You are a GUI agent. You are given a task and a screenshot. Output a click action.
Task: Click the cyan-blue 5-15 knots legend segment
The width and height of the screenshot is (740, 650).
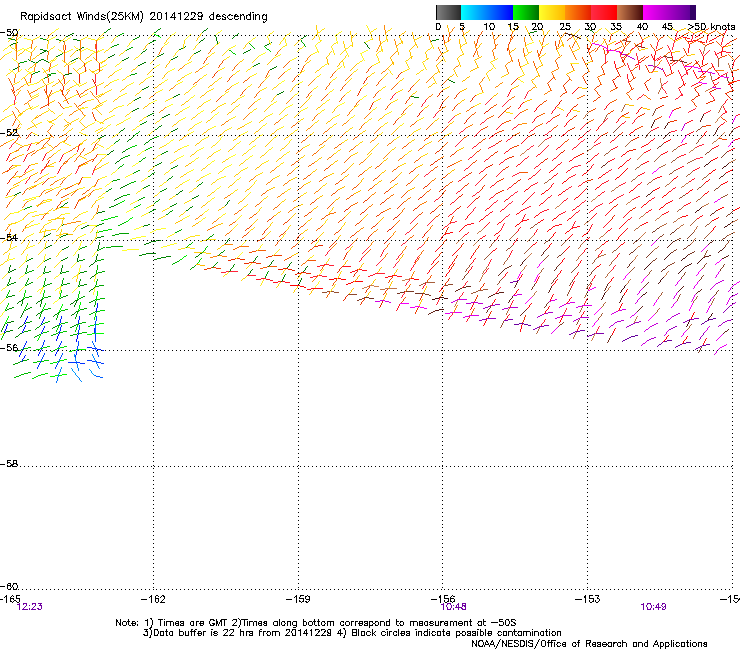(x=487, y=12)
